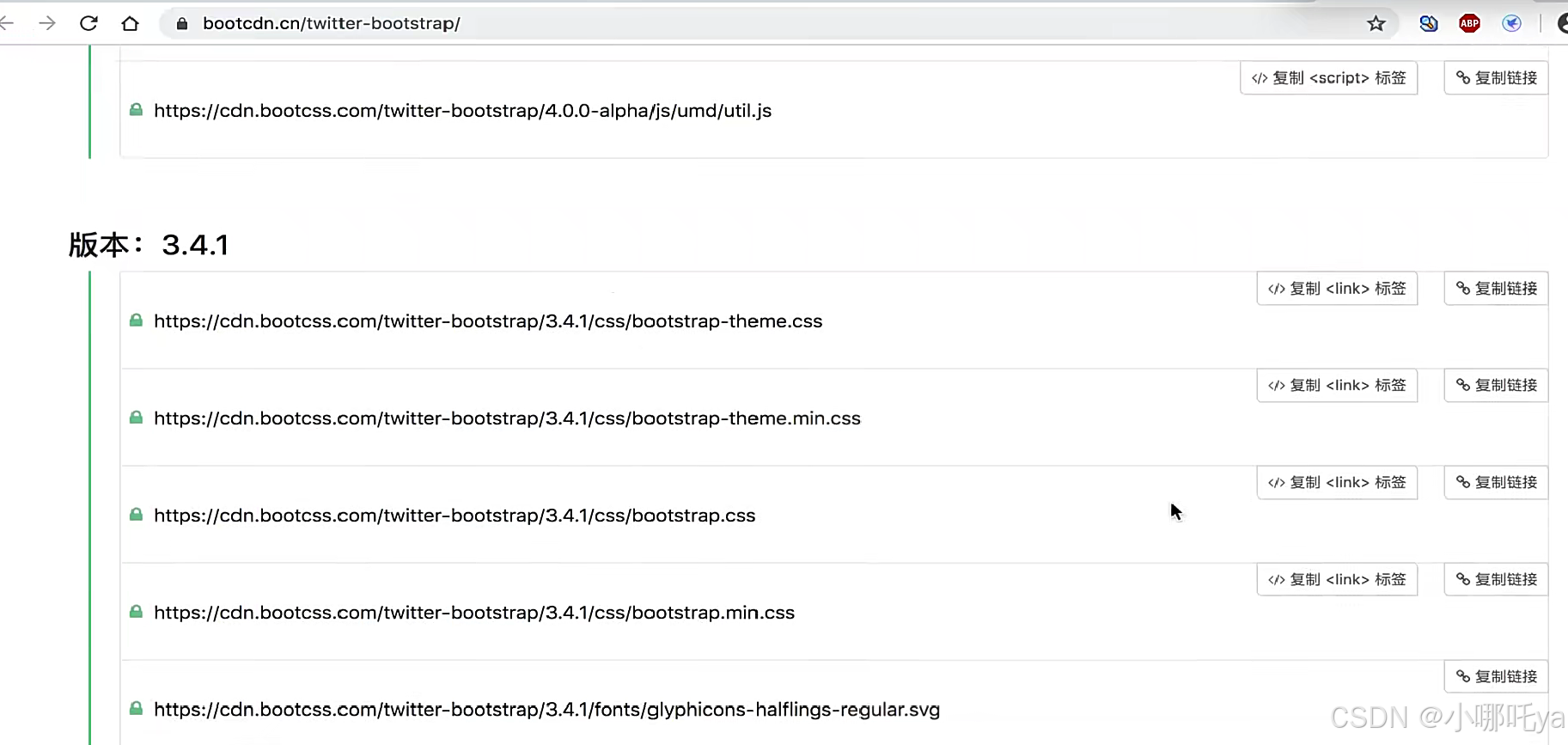Select the bootstrap-theme.min.css URL text
Screen dimensions: 1568x745
pyautogui.click(x=507, y=418)
